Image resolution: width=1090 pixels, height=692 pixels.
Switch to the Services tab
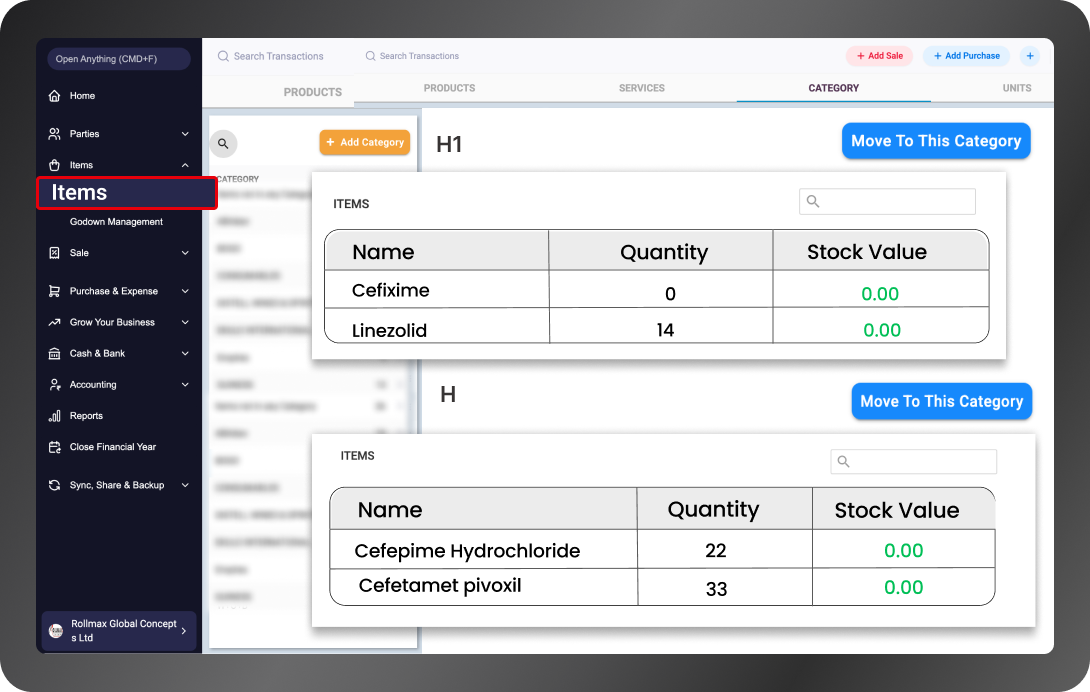tap(641, 88)
